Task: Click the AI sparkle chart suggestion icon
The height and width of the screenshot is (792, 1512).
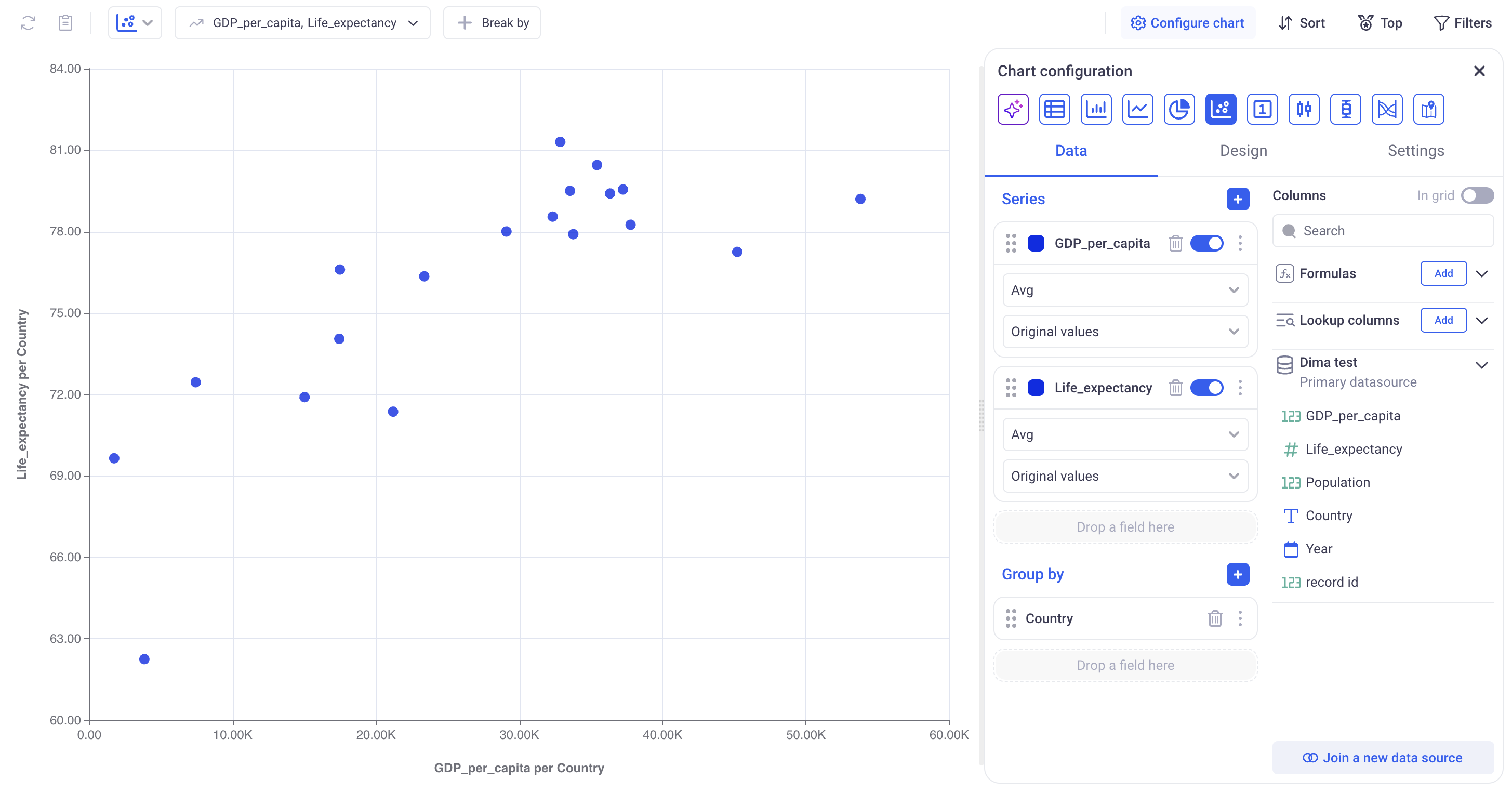Action: point(1013,109)
